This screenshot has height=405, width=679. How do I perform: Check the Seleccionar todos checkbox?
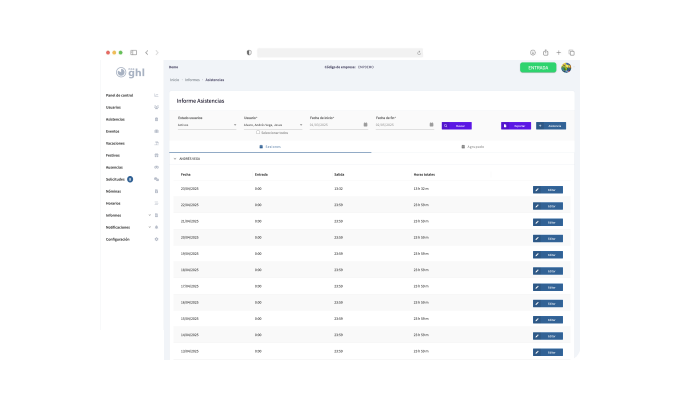click(x=257, y=132)
